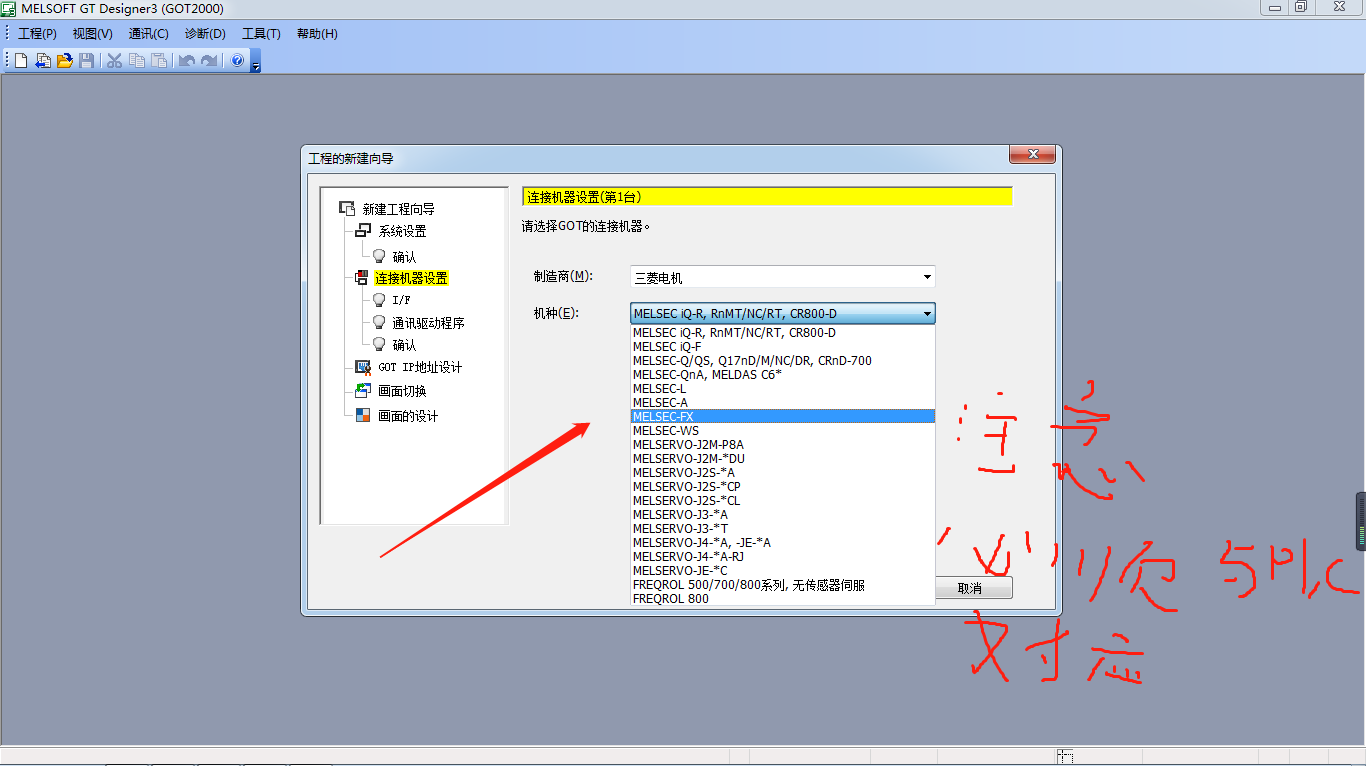The height and width of the screenshot is (766, 1366).
Task: Choose MELSERVO-J2M-*DU from the list
Action: (x=783, y=459)
